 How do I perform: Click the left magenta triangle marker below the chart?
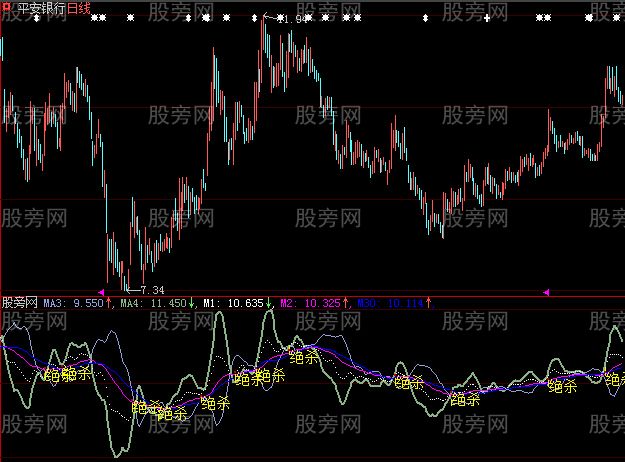pos(101,291)
